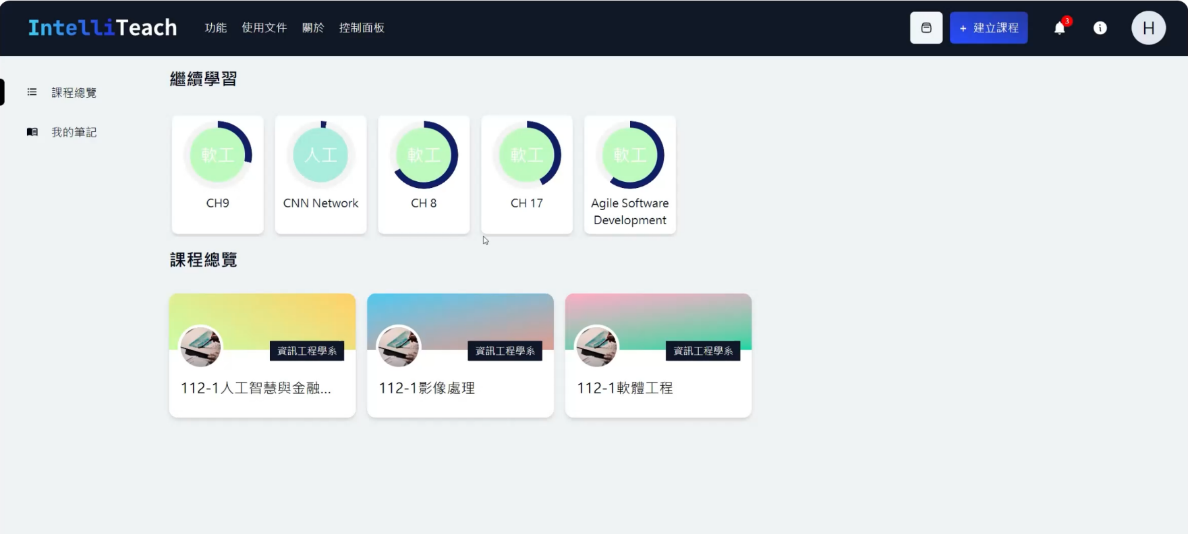Open the 112-1人工智慧與金融 course card
The height and width of the screenshot is (534, 1188).
(262, 355)
